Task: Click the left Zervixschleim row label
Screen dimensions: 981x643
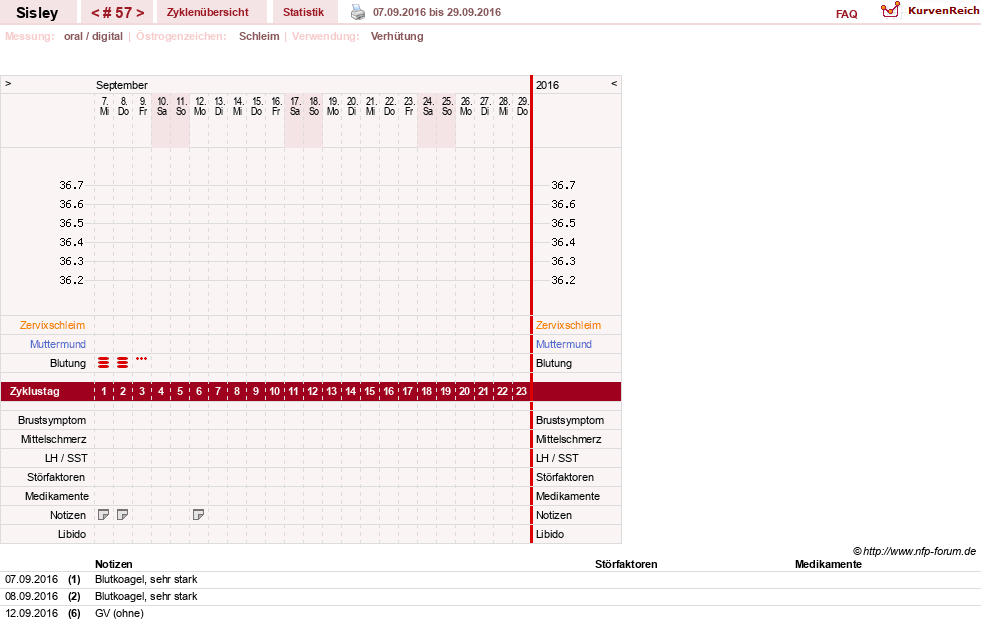Action: [x=52, y=325]
